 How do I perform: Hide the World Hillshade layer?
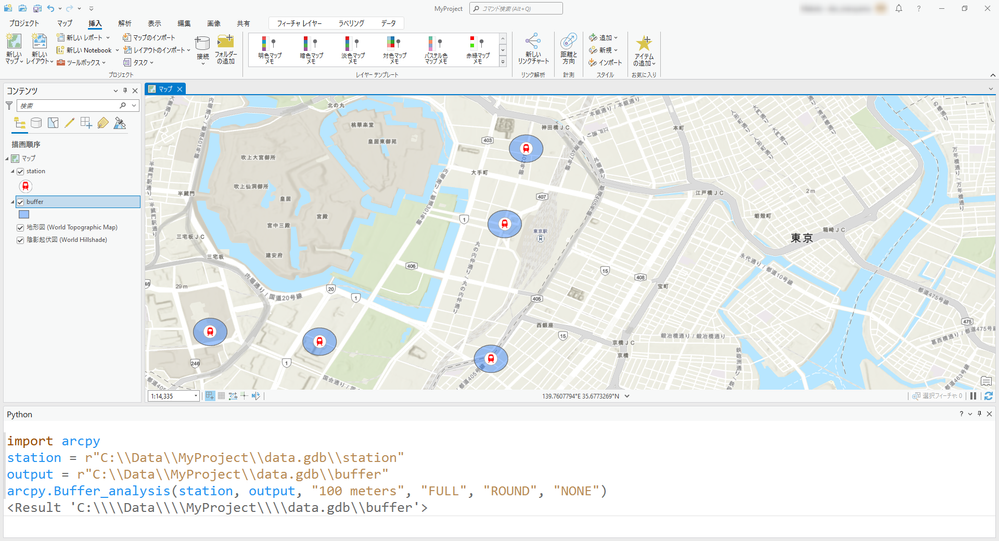click(20, 240)
